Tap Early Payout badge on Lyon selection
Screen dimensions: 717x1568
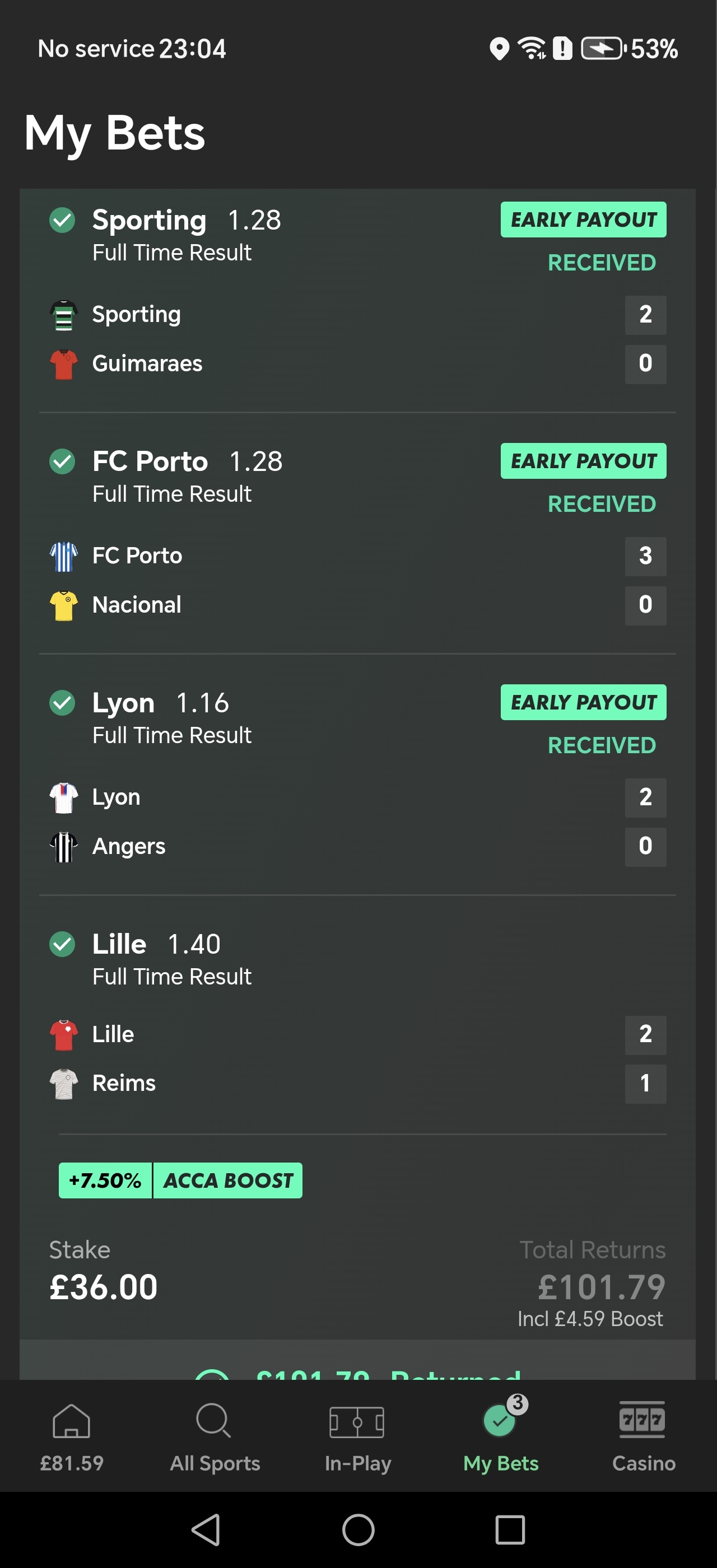583,702
